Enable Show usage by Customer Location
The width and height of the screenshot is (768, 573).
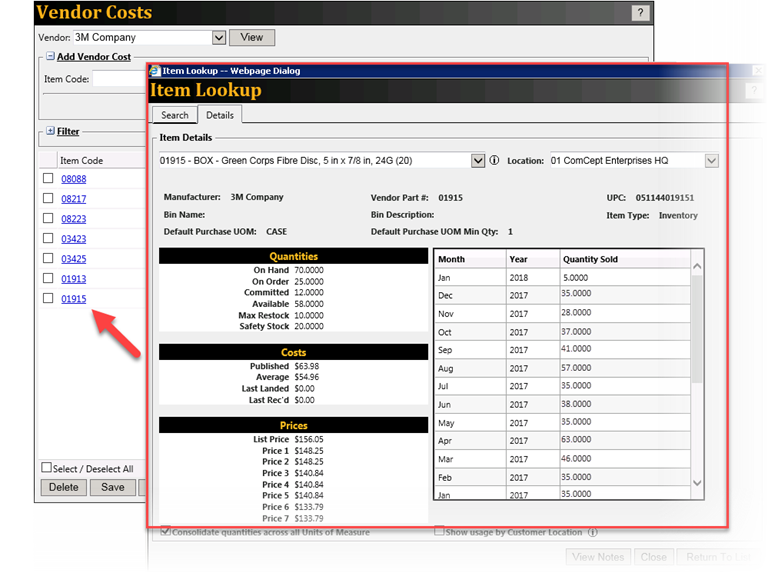[440, 532]
